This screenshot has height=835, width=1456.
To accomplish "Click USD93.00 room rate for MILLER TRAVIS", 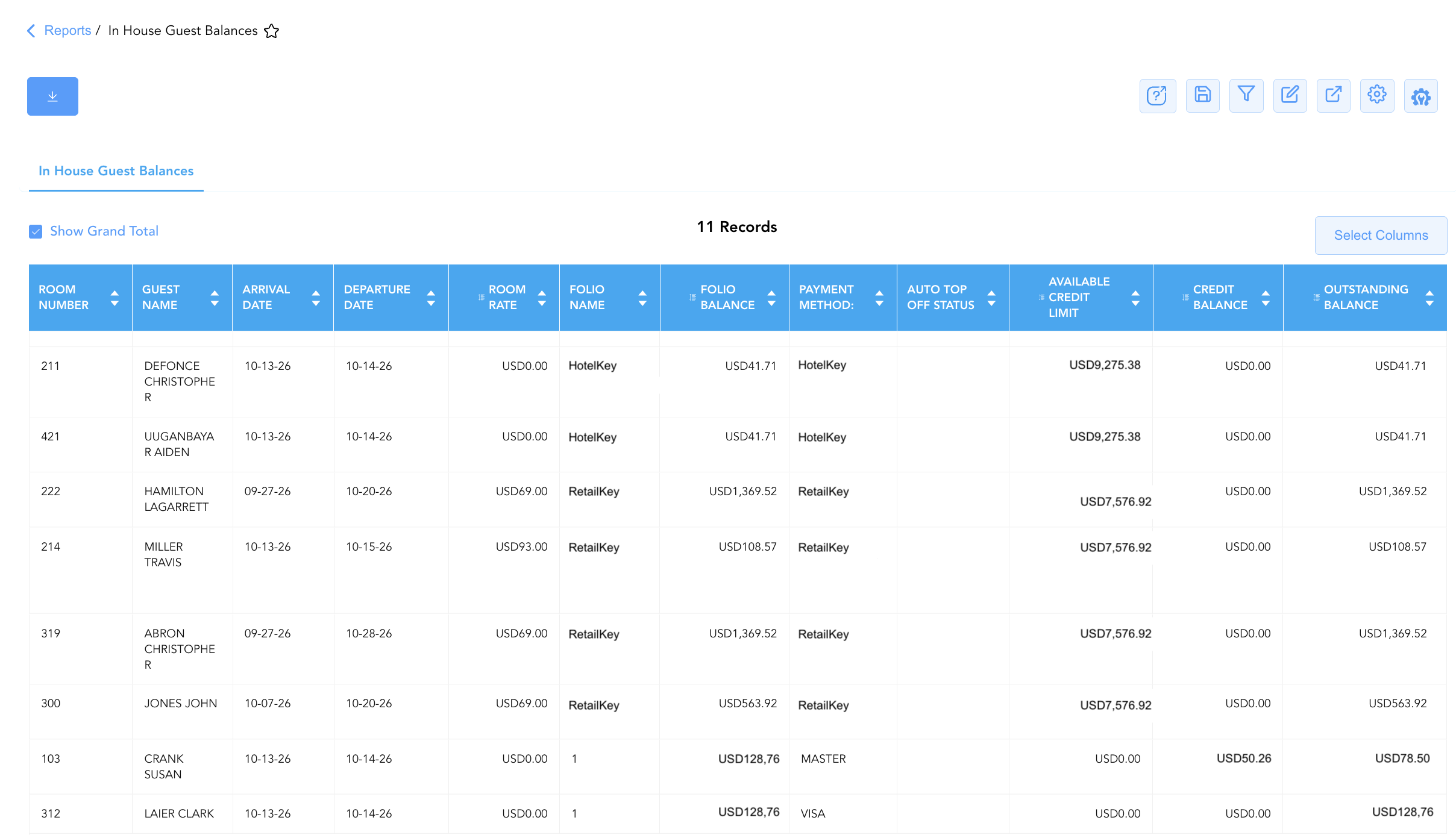I will pyautogui.click(x=522, y=547).
